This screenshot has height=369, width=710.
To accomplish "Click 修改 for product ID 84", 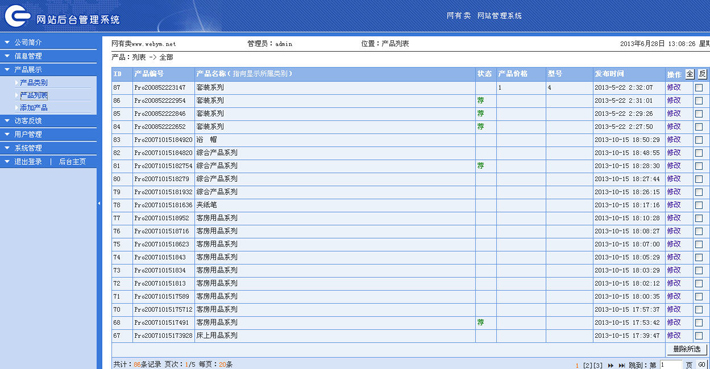I will click(674, 126).
